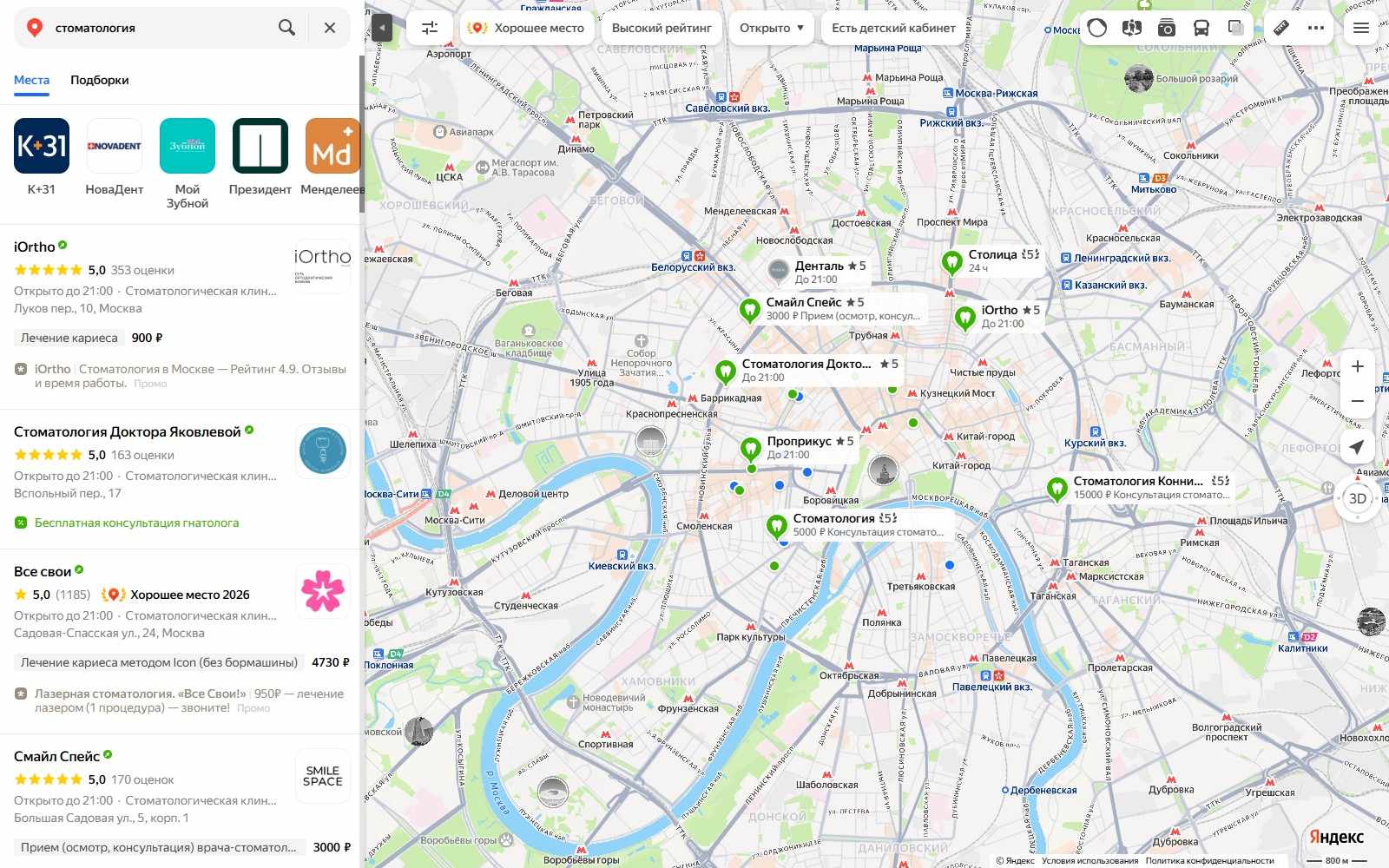Click Бесплатная консультация гнатолога offer
This screenshot has width=1389, height=868.
click(x=136, y=523)
